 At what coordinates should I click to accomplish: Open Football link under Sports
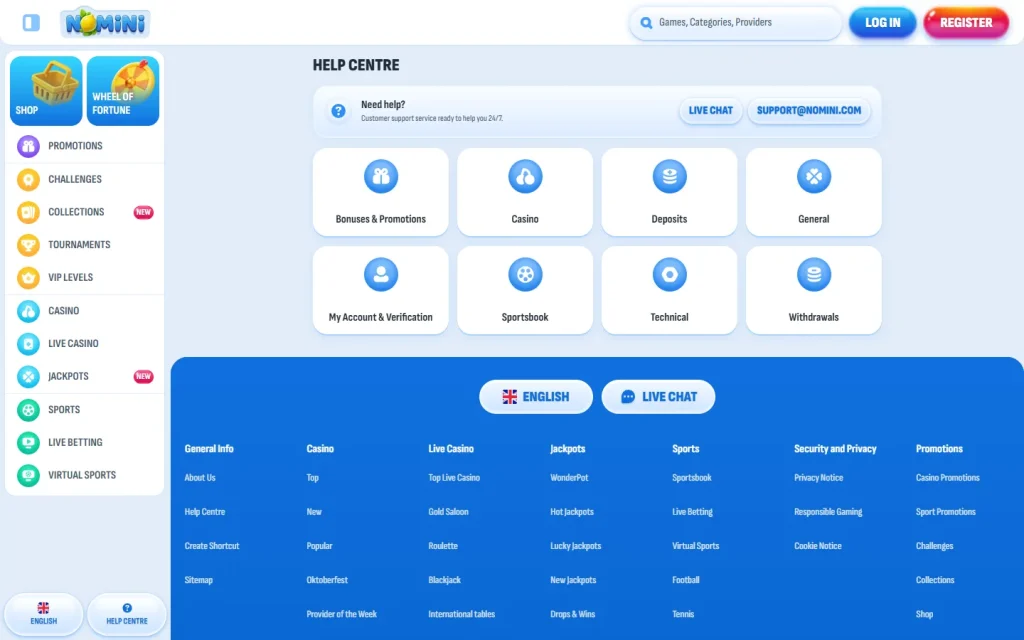pos(686,580)
